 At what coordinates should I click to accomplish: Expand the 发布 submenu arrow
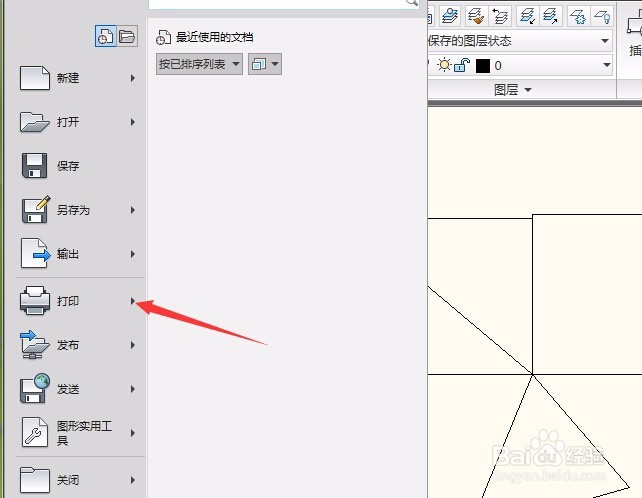[132, 345]
